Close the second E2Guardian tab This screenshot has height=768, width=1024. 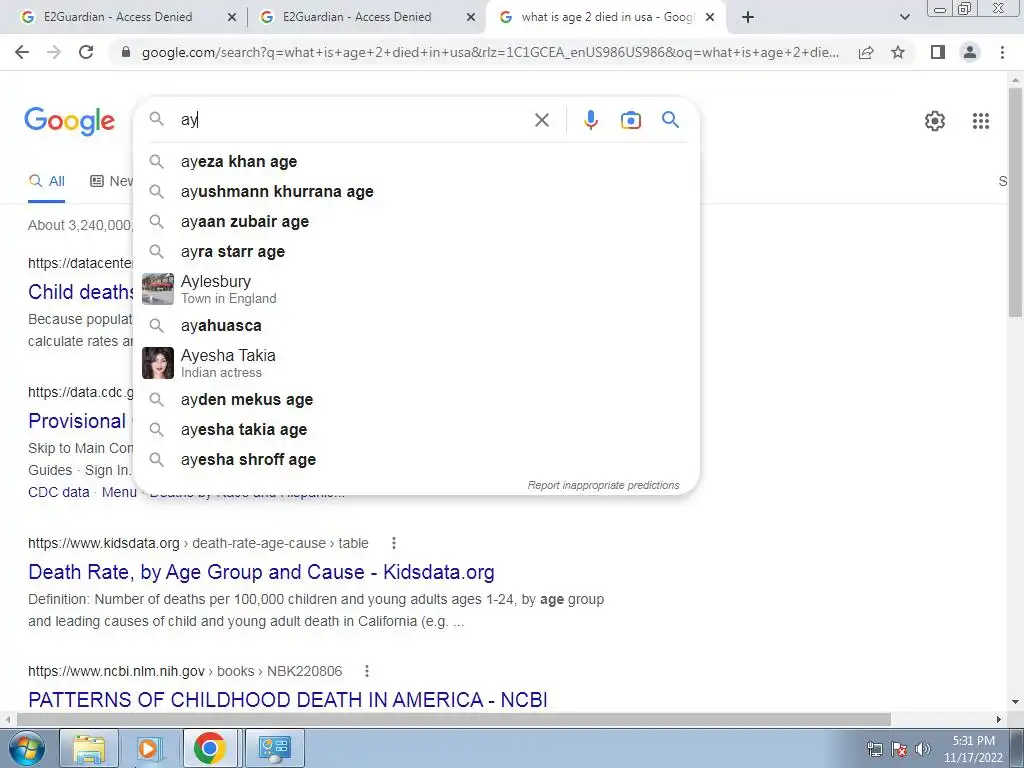tap(470, 18)
